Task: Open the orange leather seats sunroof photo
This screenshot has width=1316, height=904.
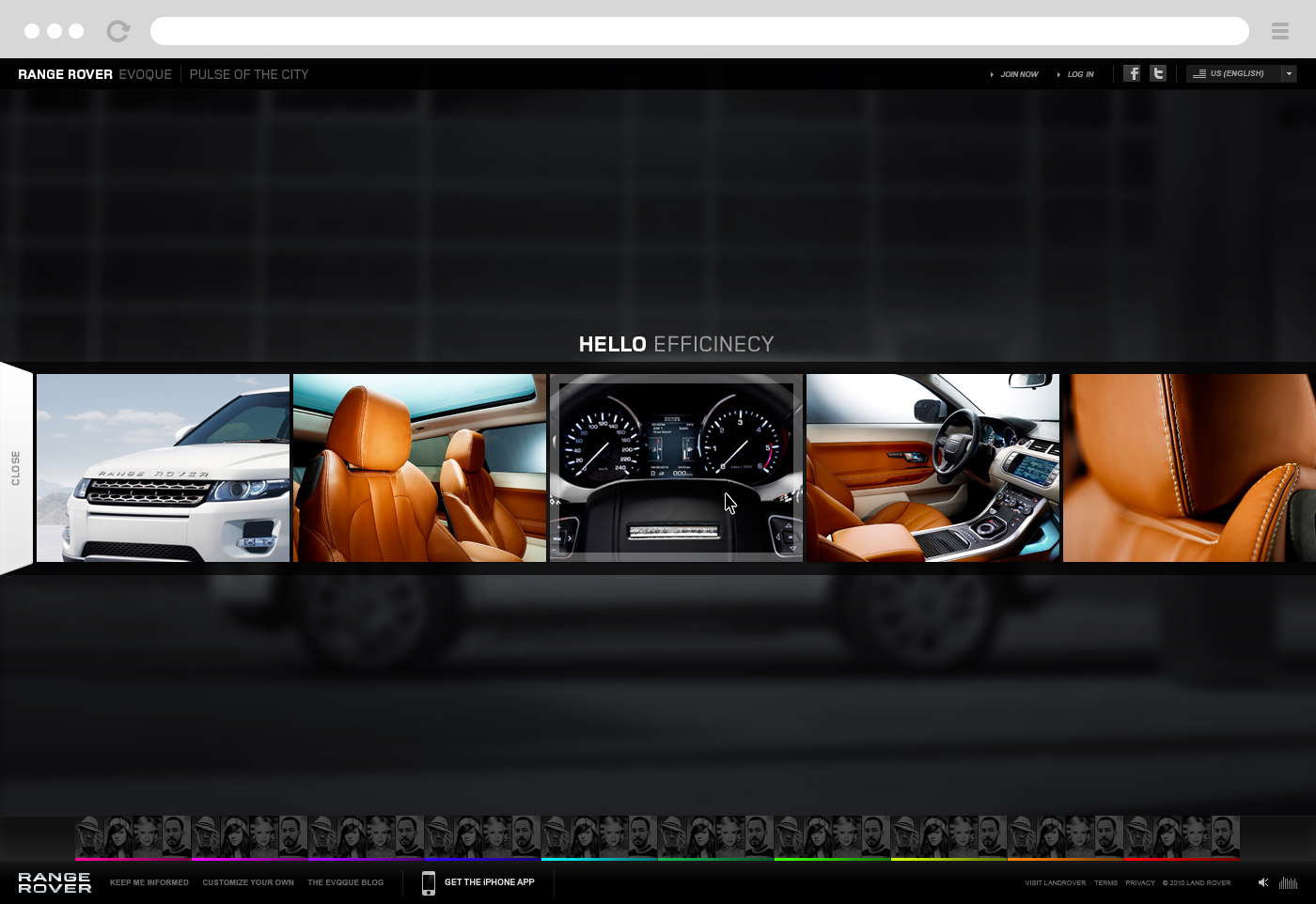Action: pos(419,468)
